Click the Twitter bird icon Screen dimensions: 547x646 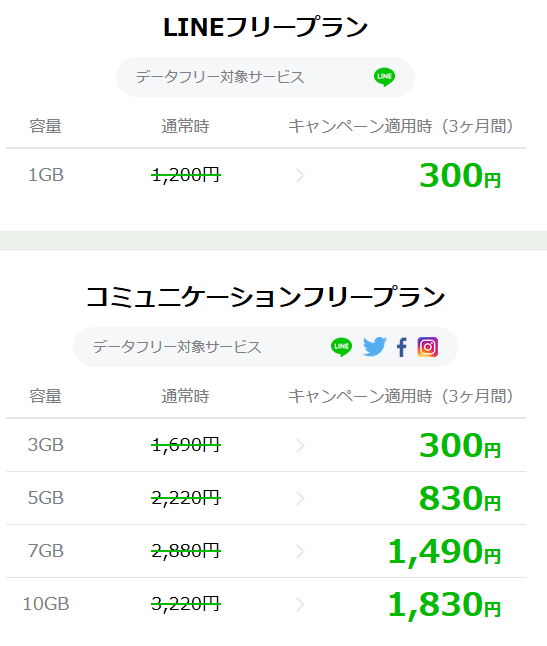pyautogui.click(x=374, y=346)
